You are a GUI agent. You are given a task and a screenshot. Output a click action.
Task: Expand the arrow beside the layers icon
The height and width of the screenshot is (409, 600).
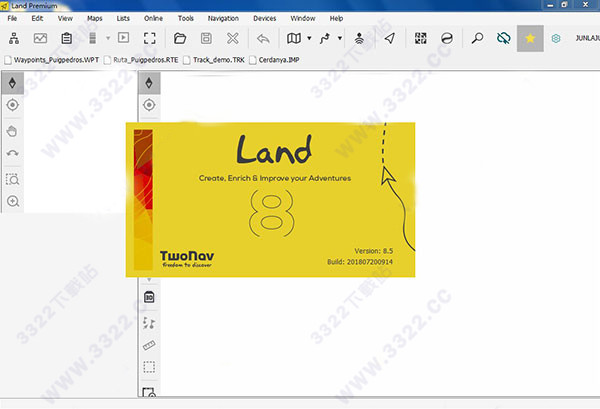(x=108, y=38)
